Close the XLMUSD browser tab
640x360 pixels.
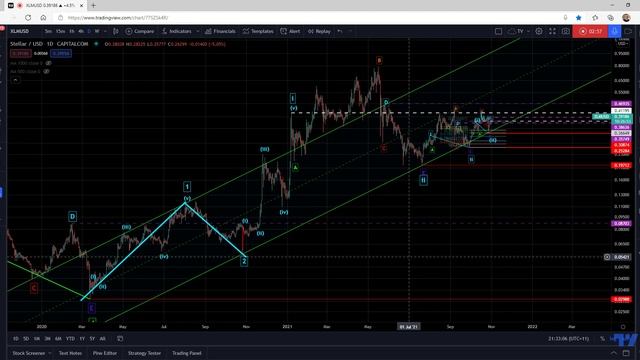click(x=82, y=5)
